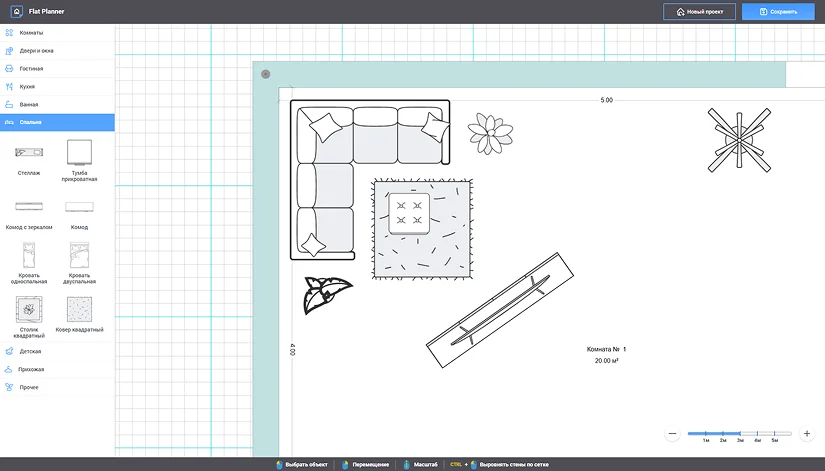The image size is (825, 471).
Task: Select the Тумба прикроватная item
Action: click(x=79, y=160)
